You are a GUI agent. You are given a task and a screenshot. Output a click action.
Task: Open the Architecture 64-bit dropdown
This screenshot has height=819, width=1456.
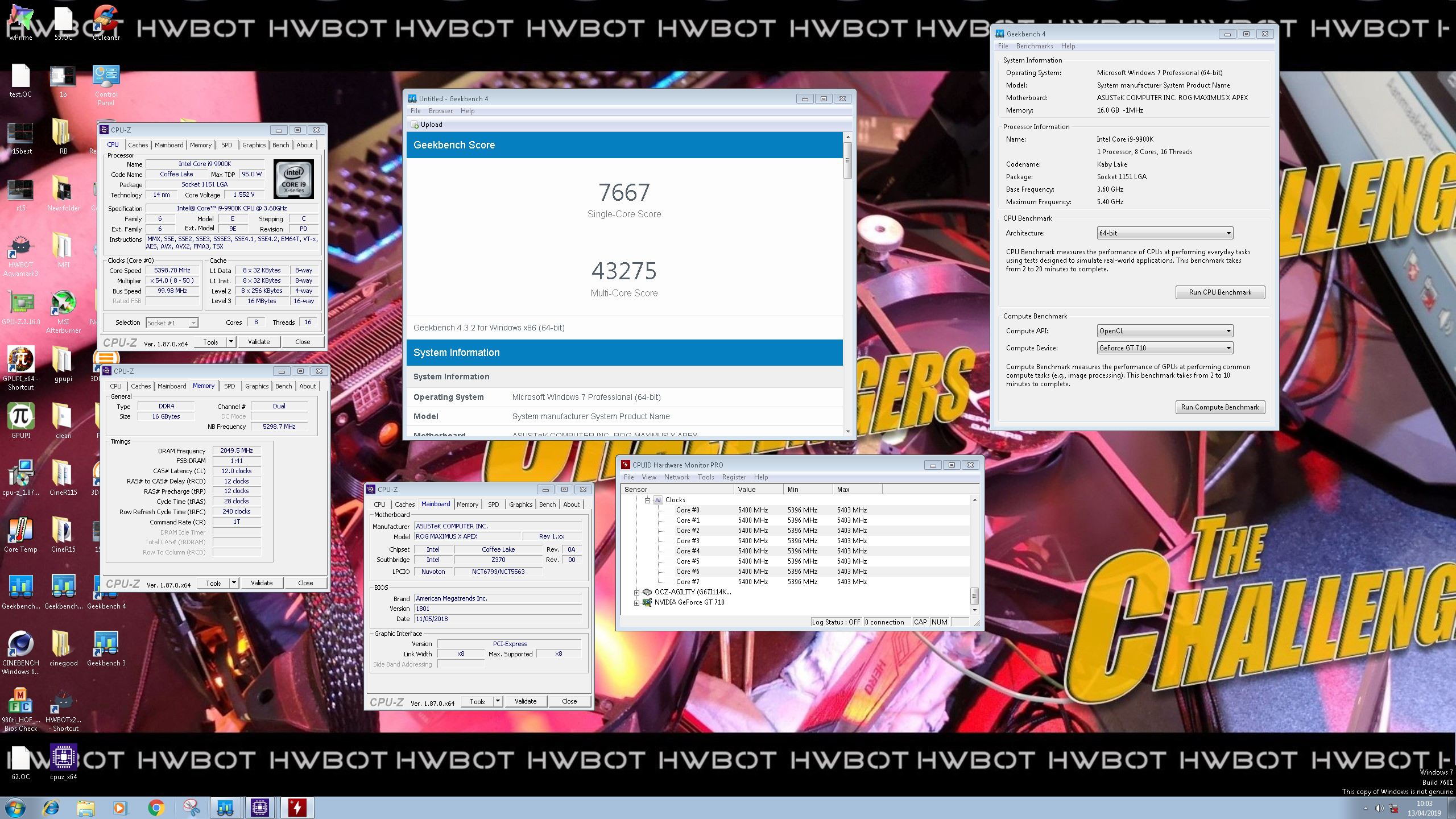point(1165,233)
